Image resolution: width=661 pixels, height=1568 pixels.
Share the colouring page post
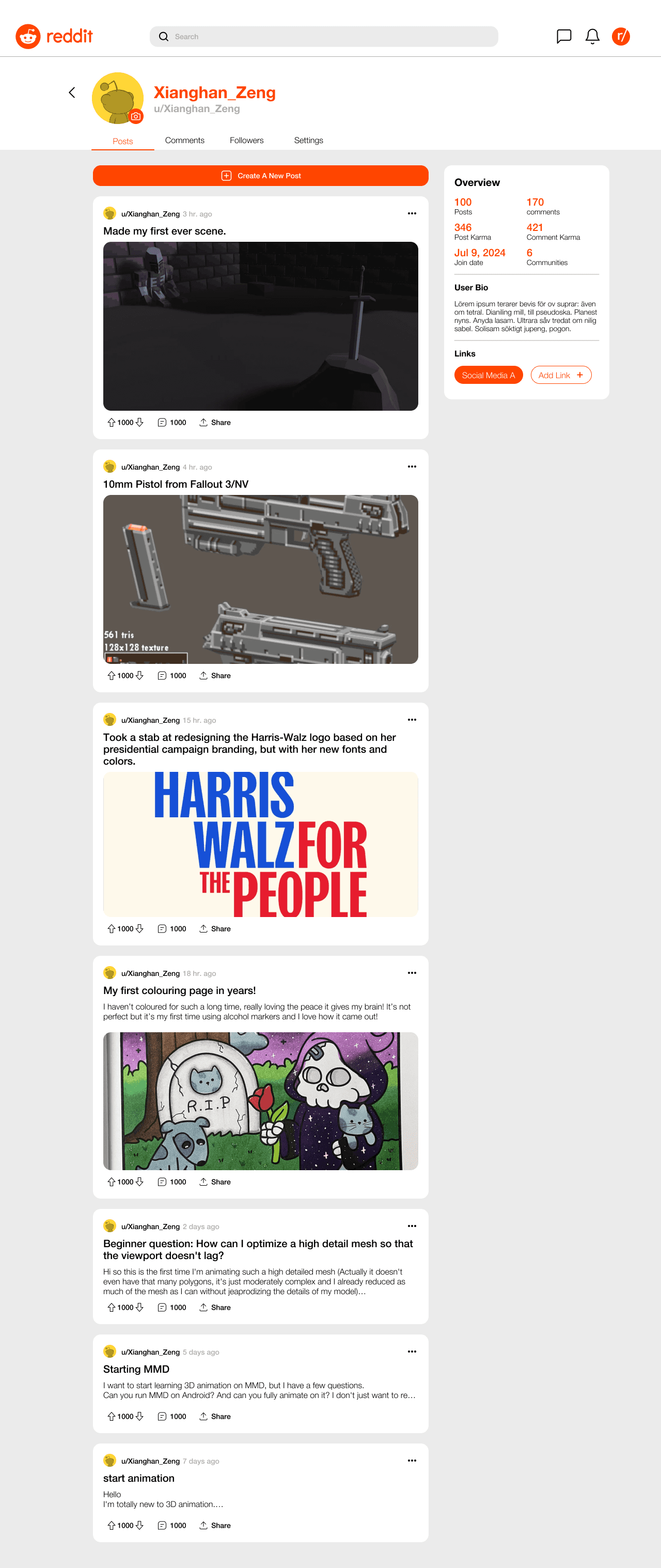(x=215, y=1182)
